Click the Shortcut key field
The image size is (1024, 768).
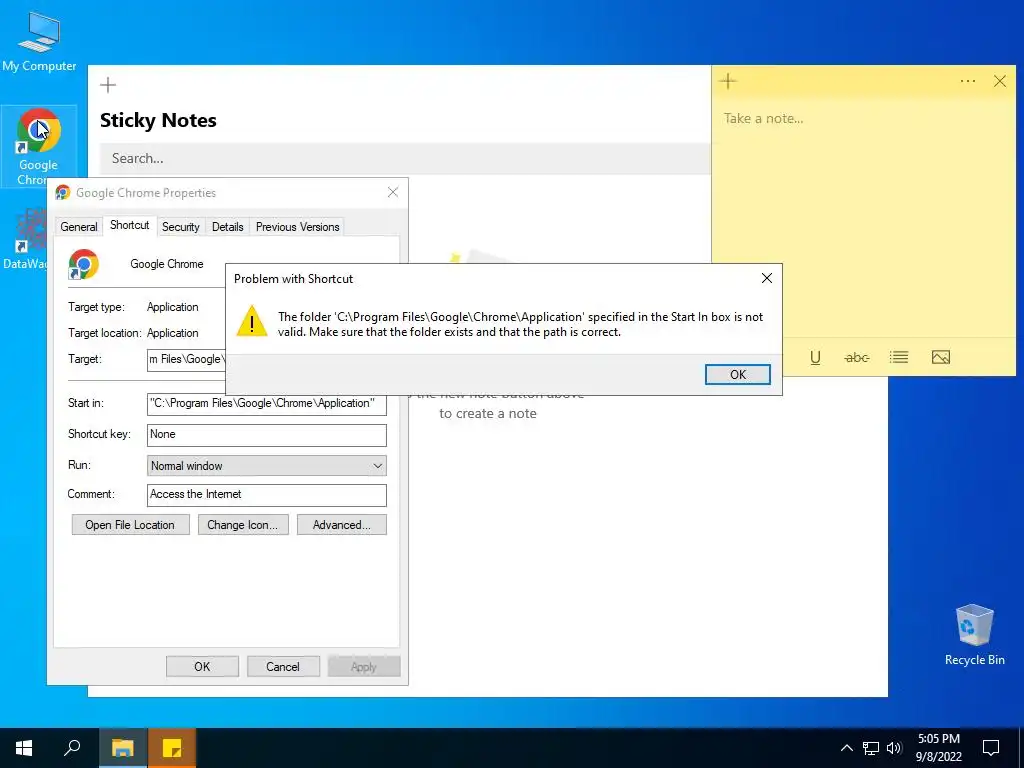point(266,435)
